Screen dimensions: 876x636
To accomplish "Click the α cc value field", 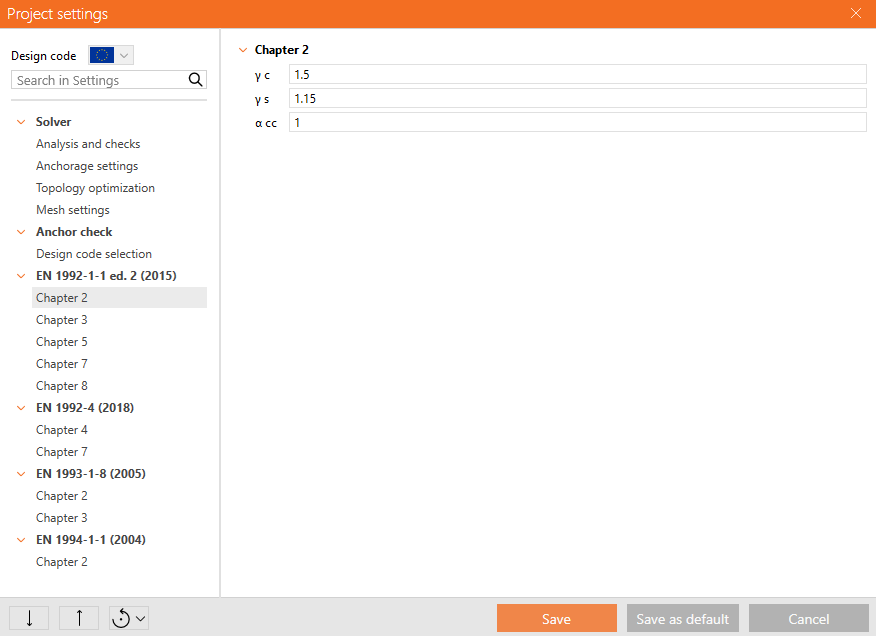I will pyautogui.click(x=578, y=122).
